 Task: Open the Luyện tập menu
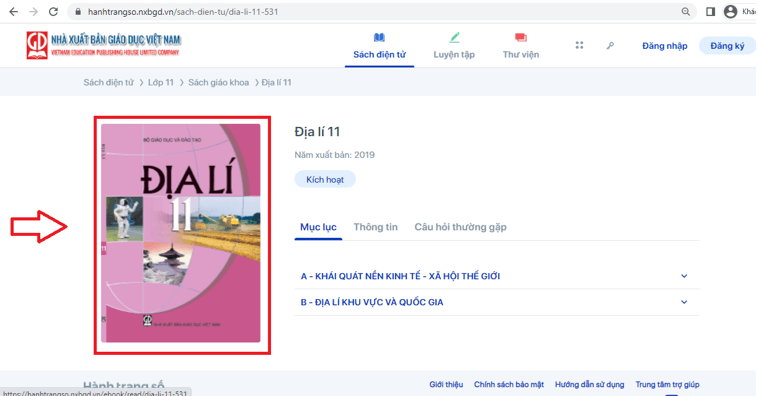click(x=454, y=55)
